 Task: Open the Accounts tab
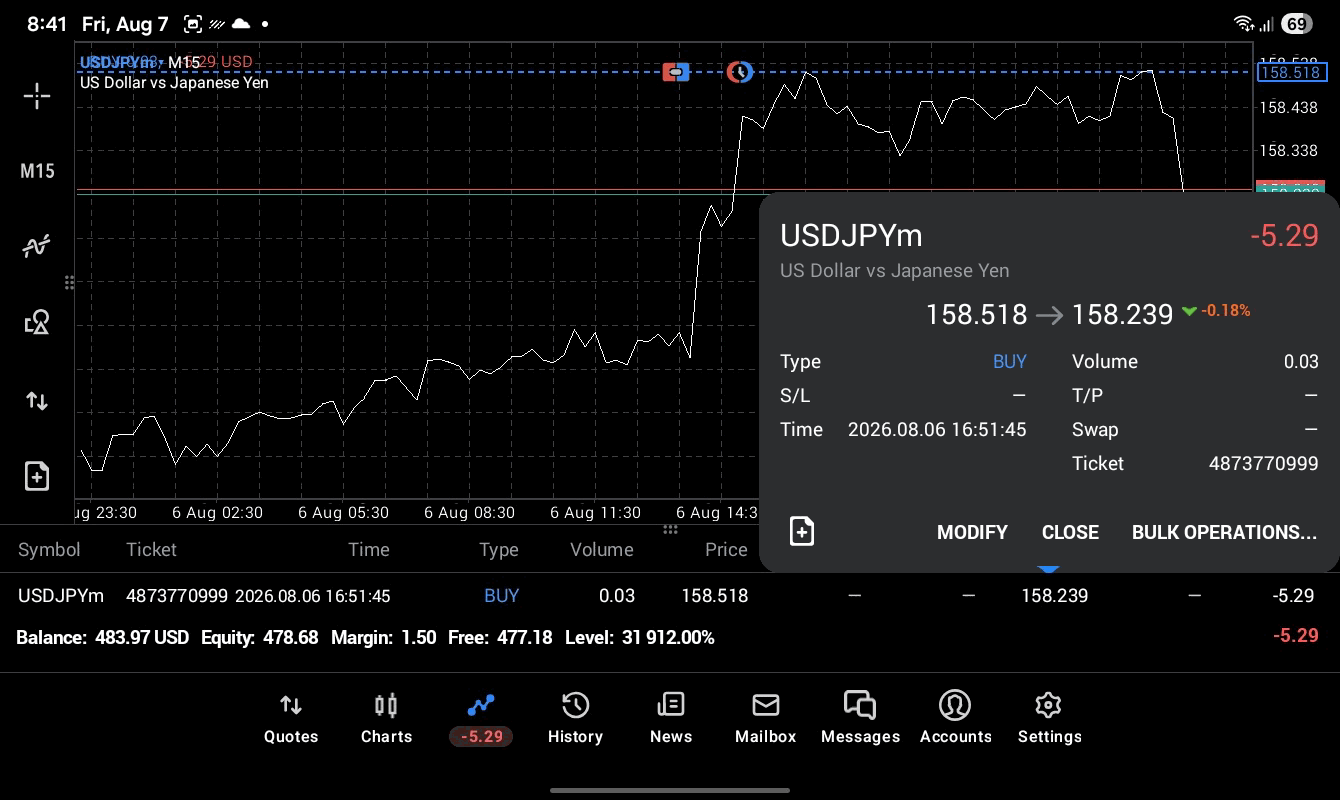point(955,718)
